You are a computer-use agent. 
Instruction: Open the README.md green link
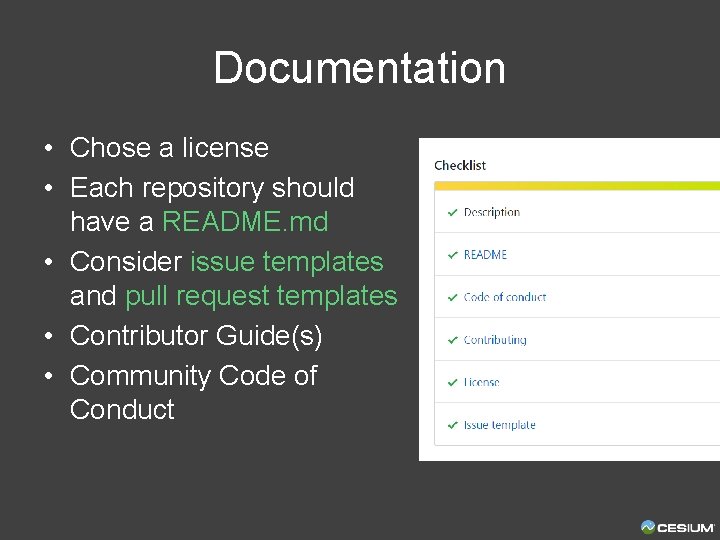point(245,222)
